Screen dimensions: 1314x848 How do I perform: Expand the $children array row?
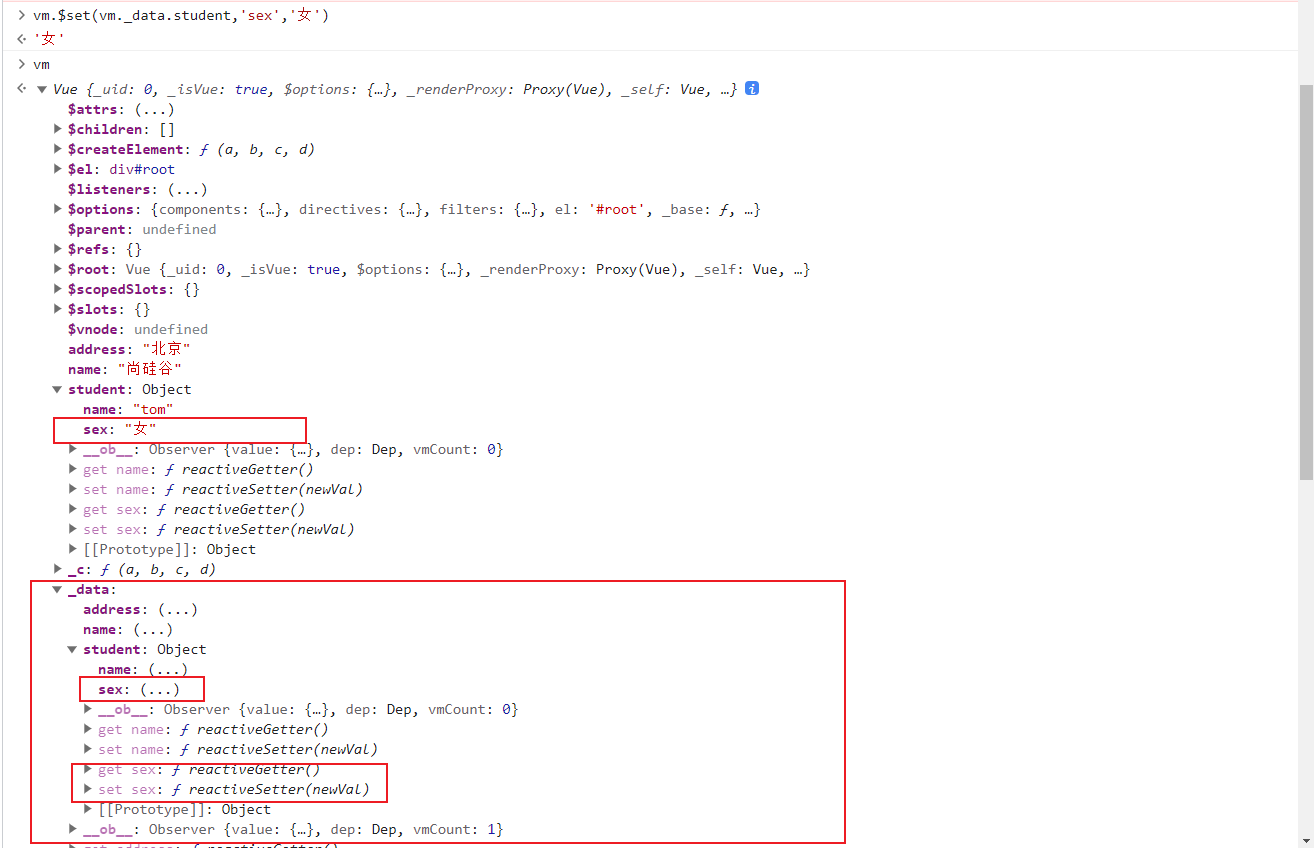[58, 129]
